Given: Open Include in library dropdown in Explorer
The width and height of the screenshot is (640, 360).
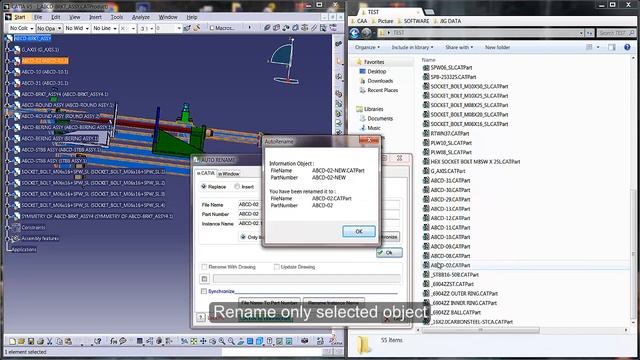Looking at the screenshot, I should coord(412,47).
